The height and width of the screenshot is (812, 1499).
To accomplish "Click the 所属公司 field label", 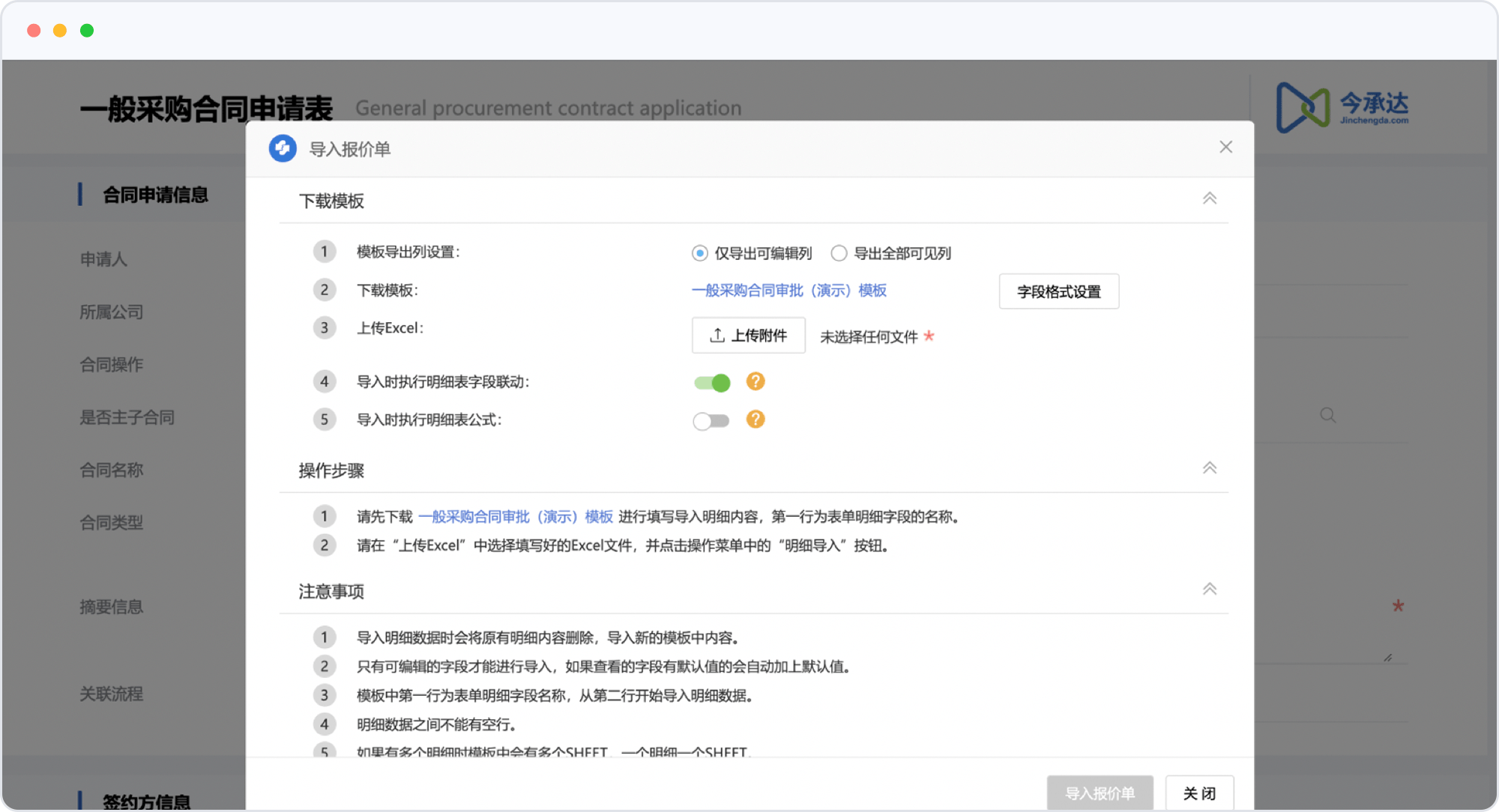I will pos(112,312).
